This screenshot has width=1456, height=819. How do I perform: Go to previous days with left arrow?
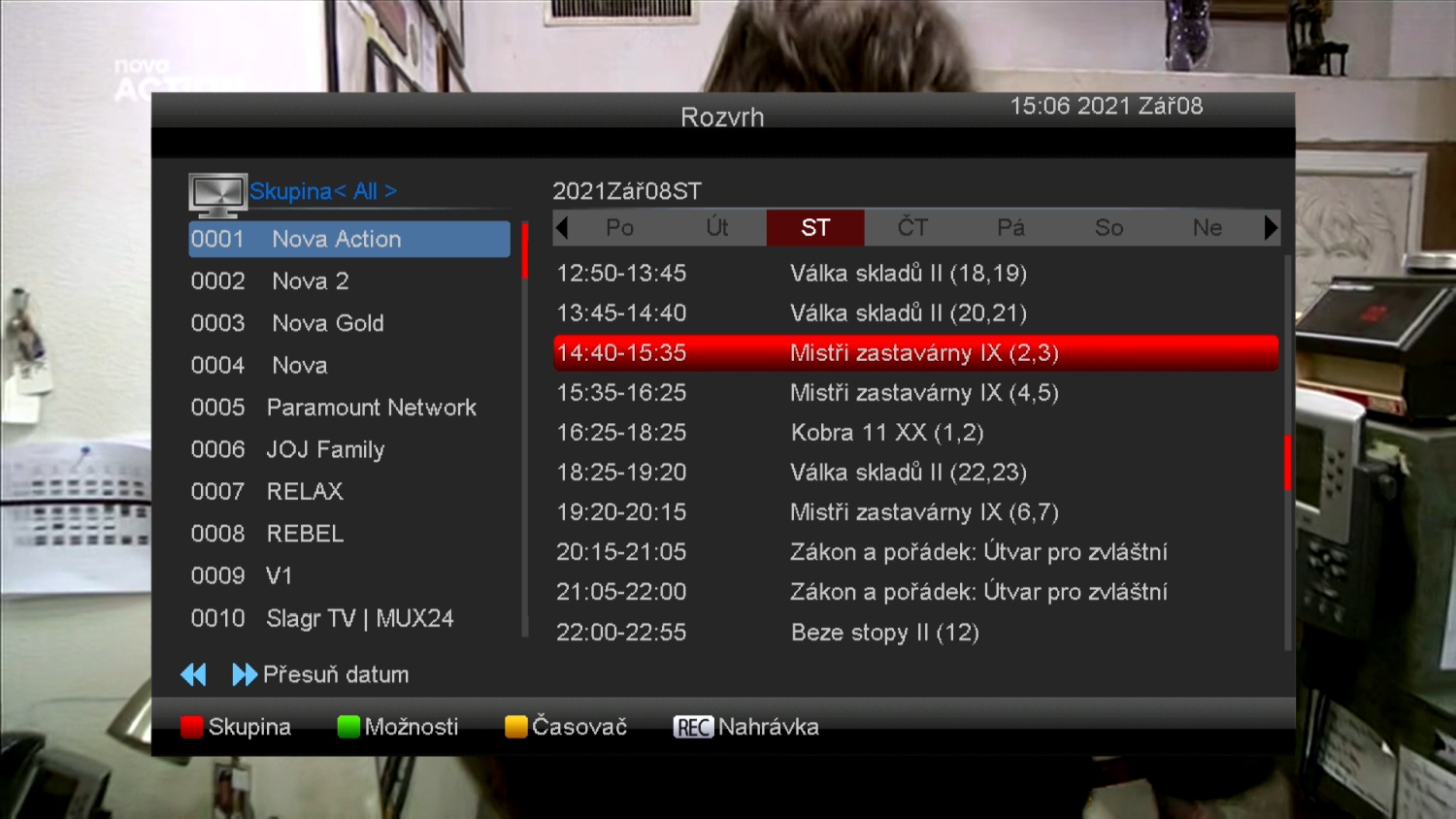(561, 228)
